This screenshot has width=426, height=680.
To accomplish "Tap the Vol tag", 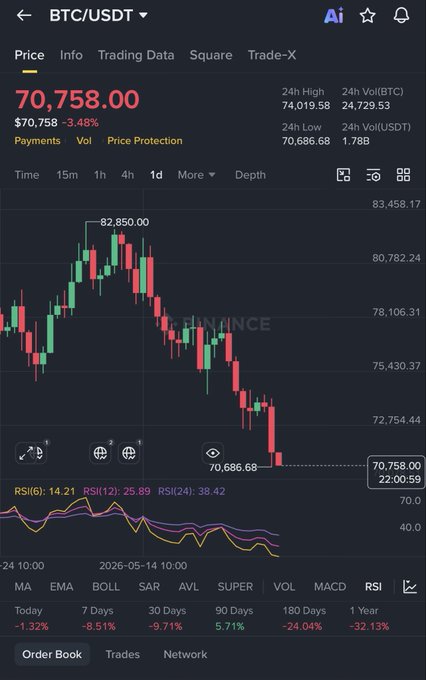I will (x=84, y=141).
